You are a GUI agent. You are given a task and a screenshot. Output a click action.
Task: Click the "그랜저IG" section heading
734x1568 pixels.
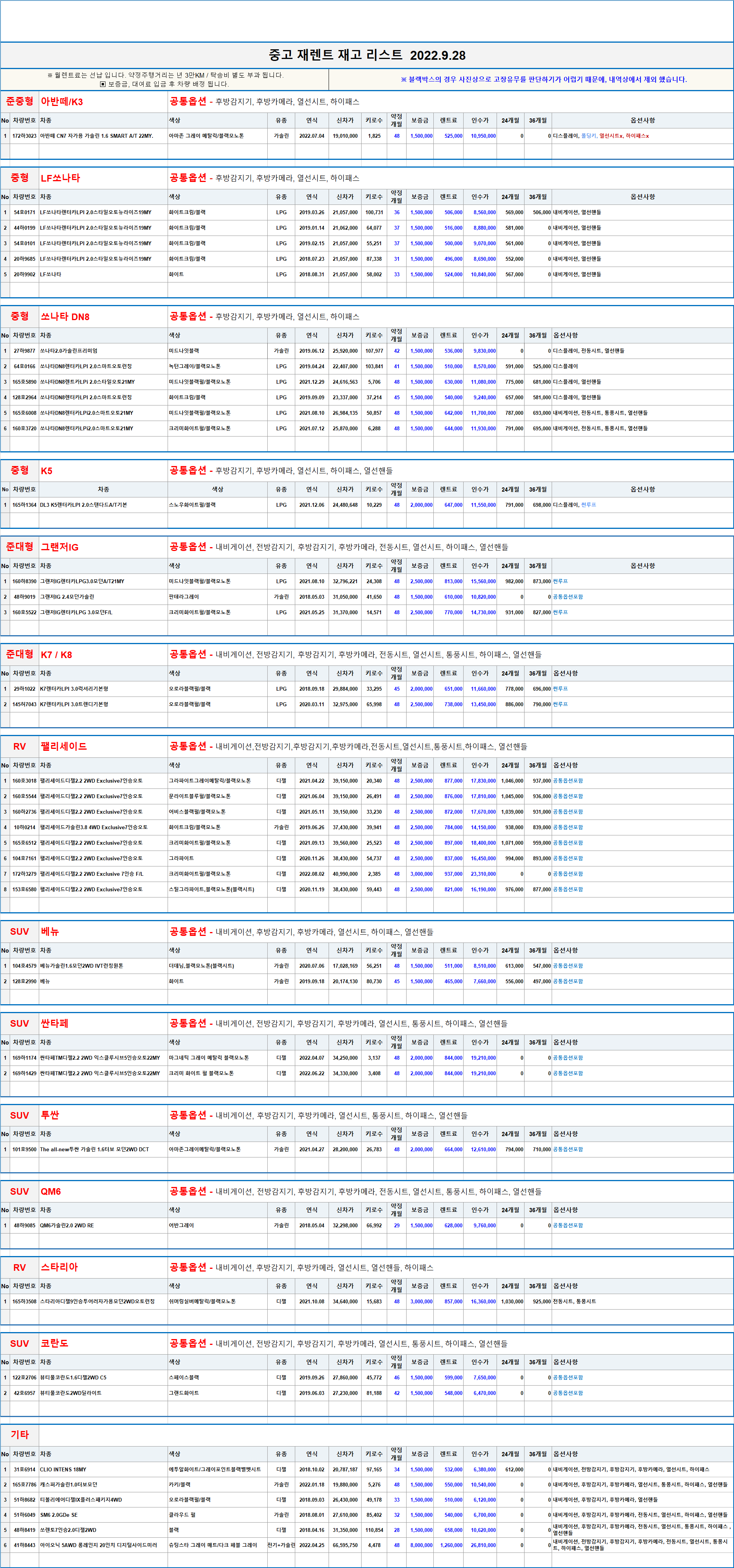point(60,547)
